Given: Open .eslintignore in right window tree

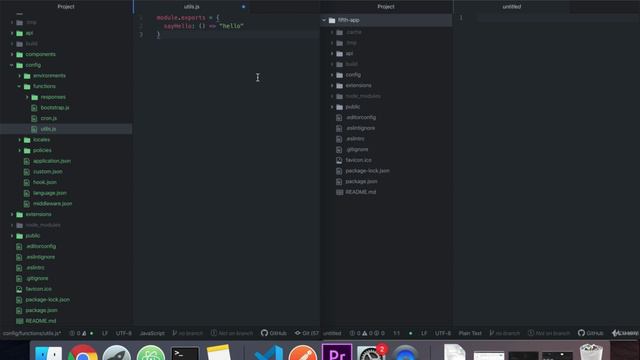Looking at the screenshot, I should click(x=360, y=128).
